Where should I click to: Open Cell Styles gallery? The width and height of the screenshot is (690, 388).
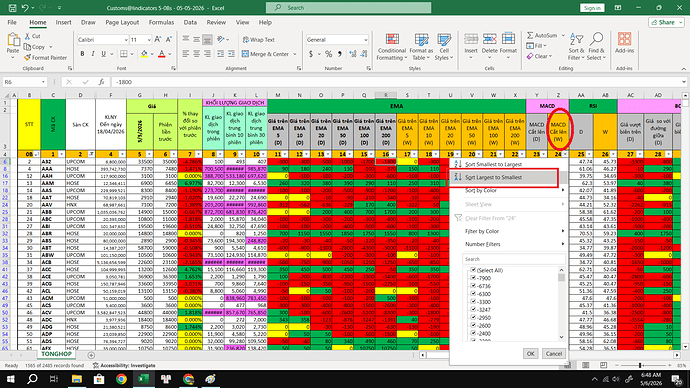444,47
